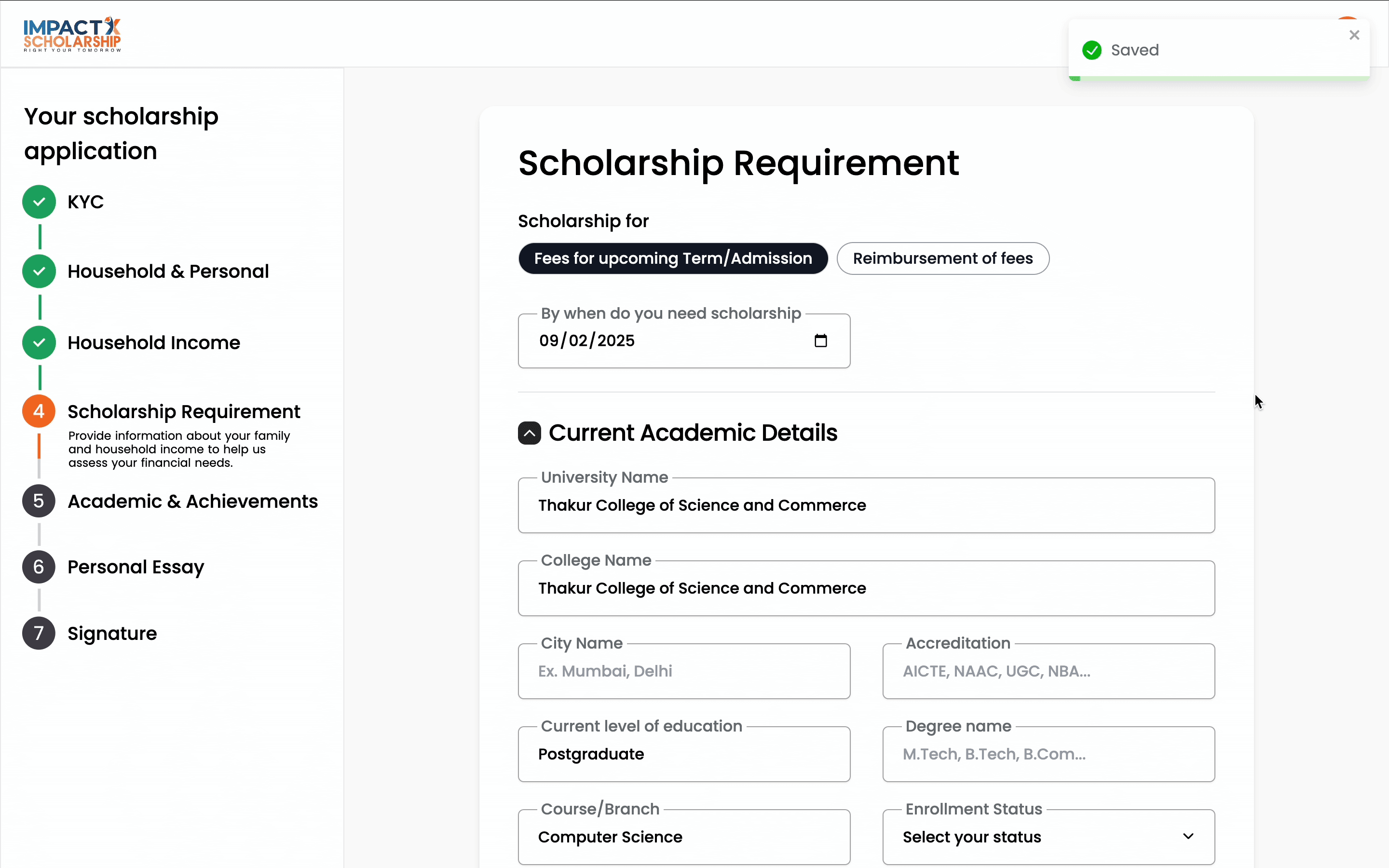Image resolution: width=1389 pixels, height=868 pixels.
Task: Open the calendar date picker icon
Action: (x=820, y=341)
